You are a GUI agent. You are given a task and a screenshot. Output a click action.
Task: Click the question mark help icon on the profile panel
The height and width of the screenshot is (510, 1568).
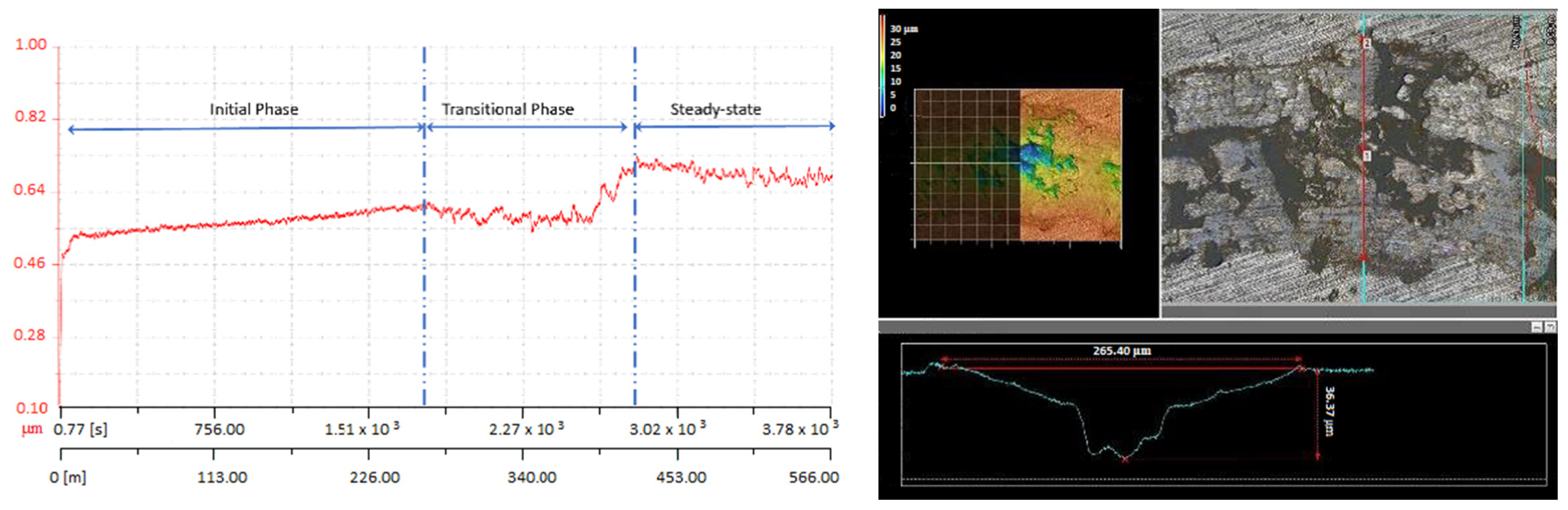1551,327
